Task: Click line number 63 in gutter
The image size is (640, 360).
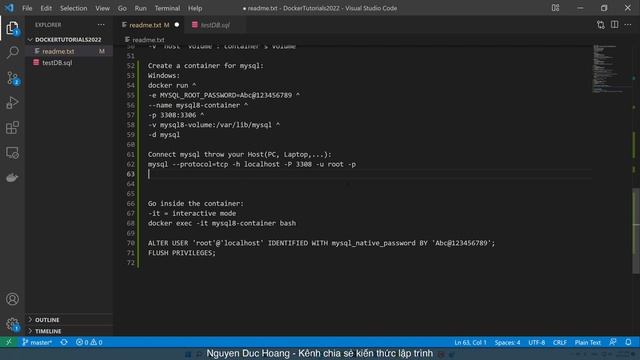Action: pyautogui.click(x=130, y=174)
